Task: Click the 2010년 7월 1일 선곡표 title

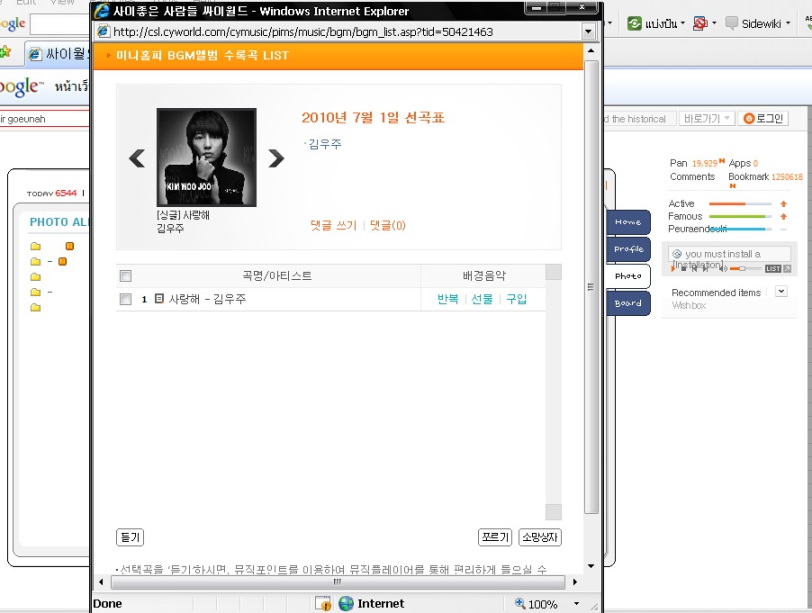Action: [373, 118]
